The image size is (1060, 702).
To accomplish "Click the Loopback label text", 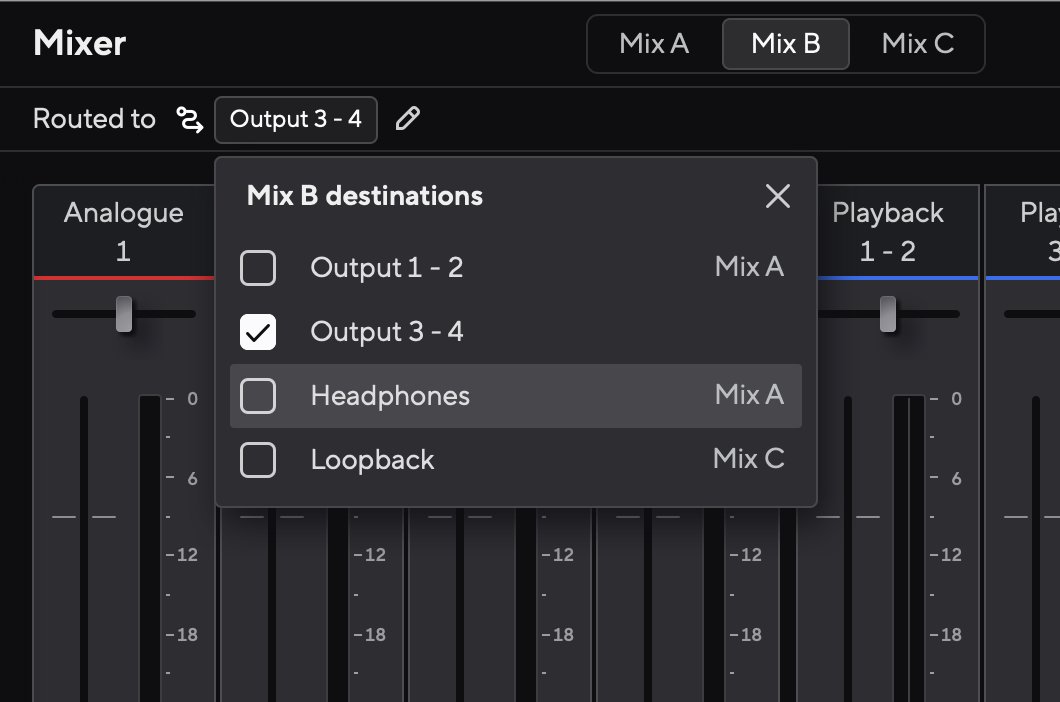I will click(372, 460).
